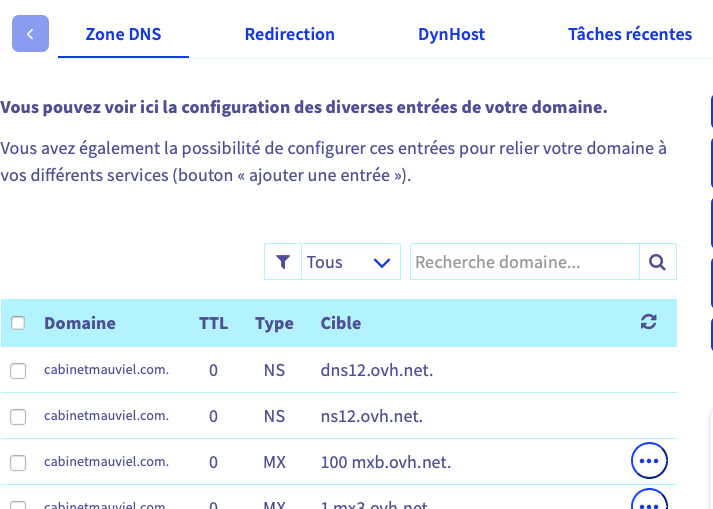
Task: Check the ns12.ovh.net. row checkbox
Action: [x=18, y=416]
